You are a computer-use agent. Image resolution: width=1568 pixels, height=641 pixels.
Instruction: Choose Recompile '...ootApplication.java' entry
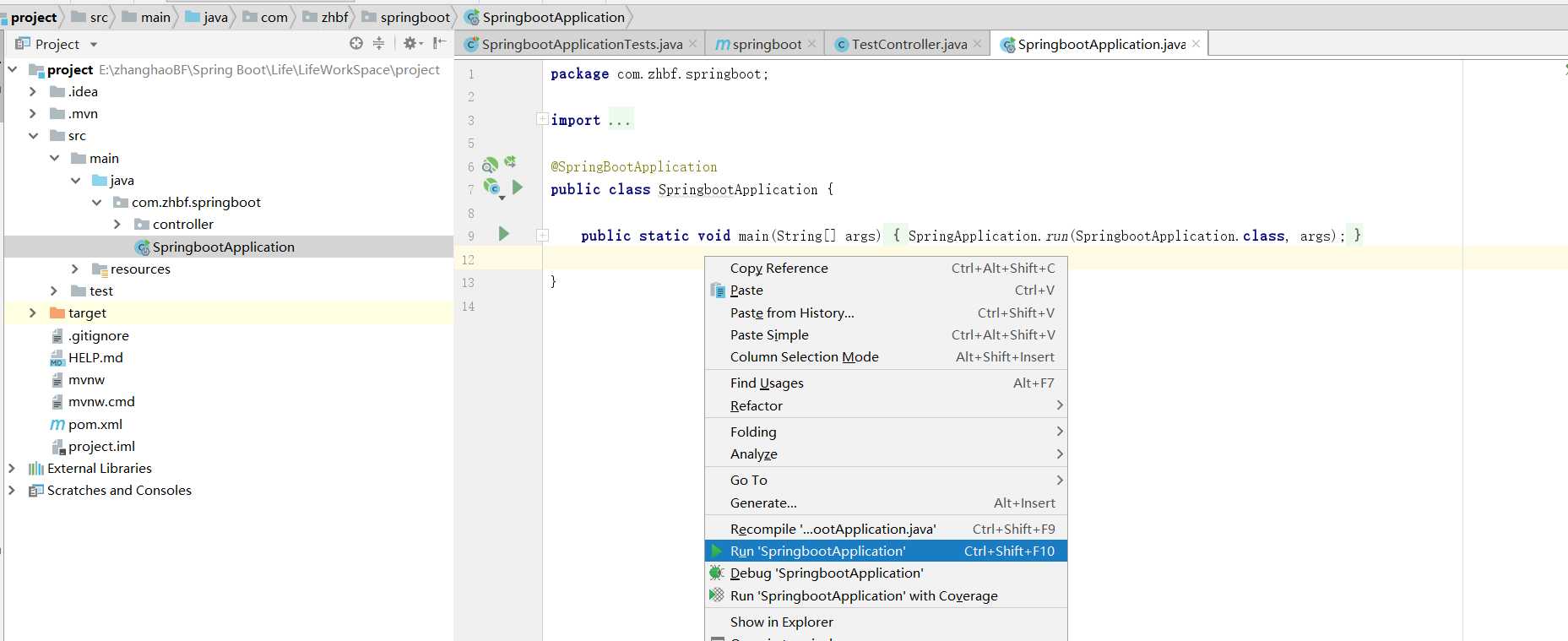886,529
